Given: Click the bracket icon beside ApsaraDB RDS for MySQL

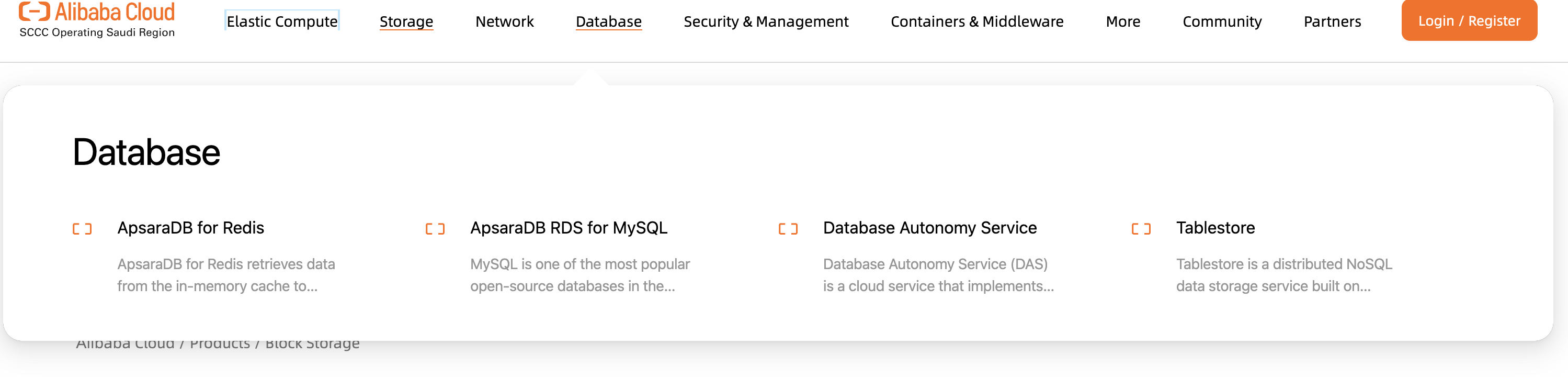Looking at the screenshot, I should (x=435, y=229).
